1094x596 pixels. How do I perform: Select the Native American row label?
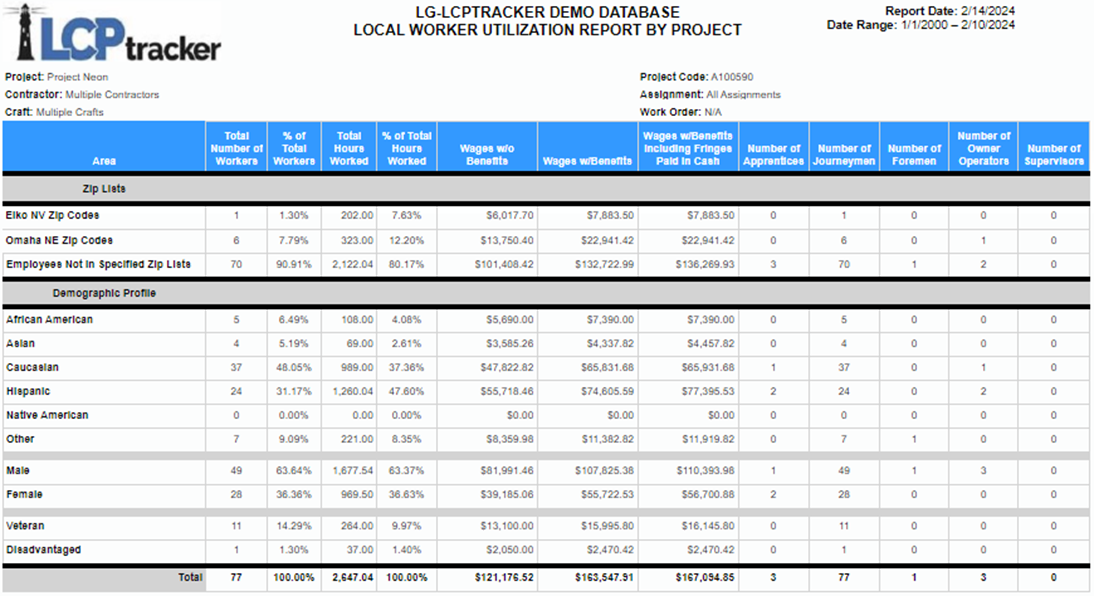pyautogui.click(x=47, y=415)
